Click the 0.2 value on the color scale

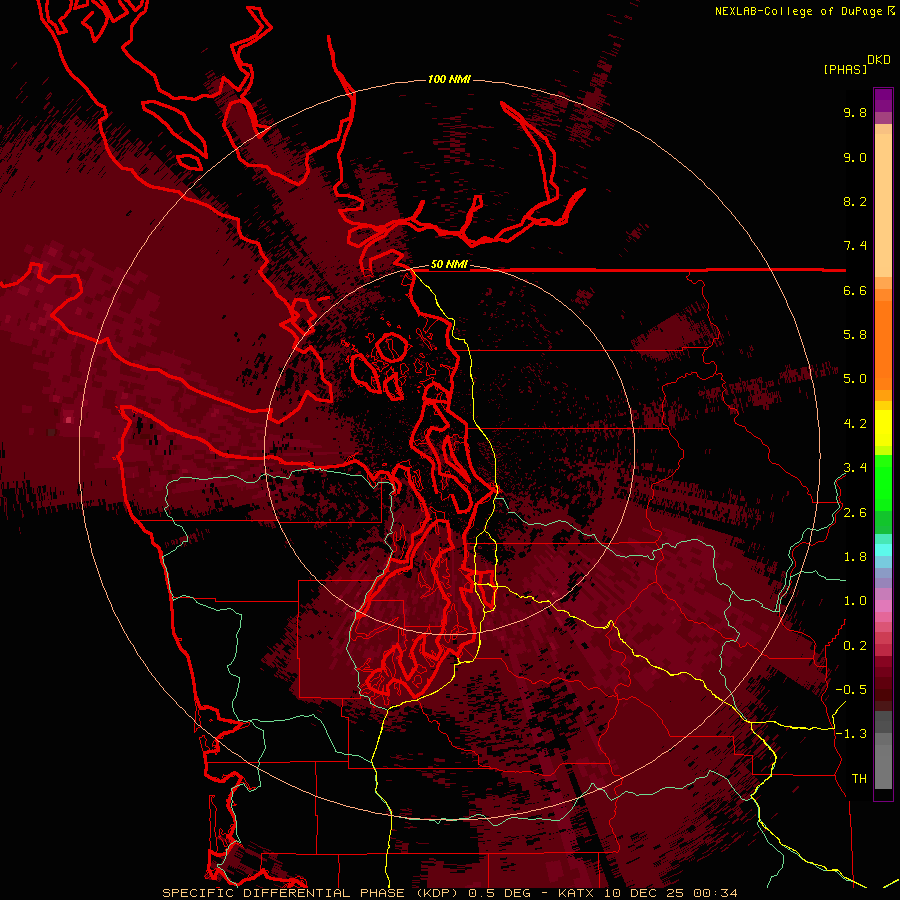pyautogui.click(x=855, y=646)
